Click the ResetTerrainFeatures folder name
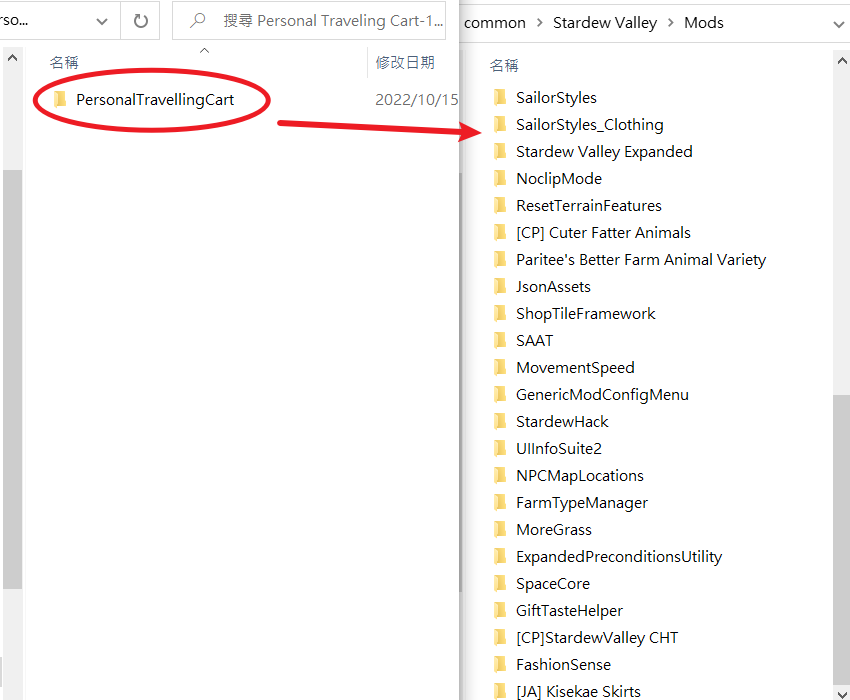This screenshot has width=850, height=700. [589, 205]
